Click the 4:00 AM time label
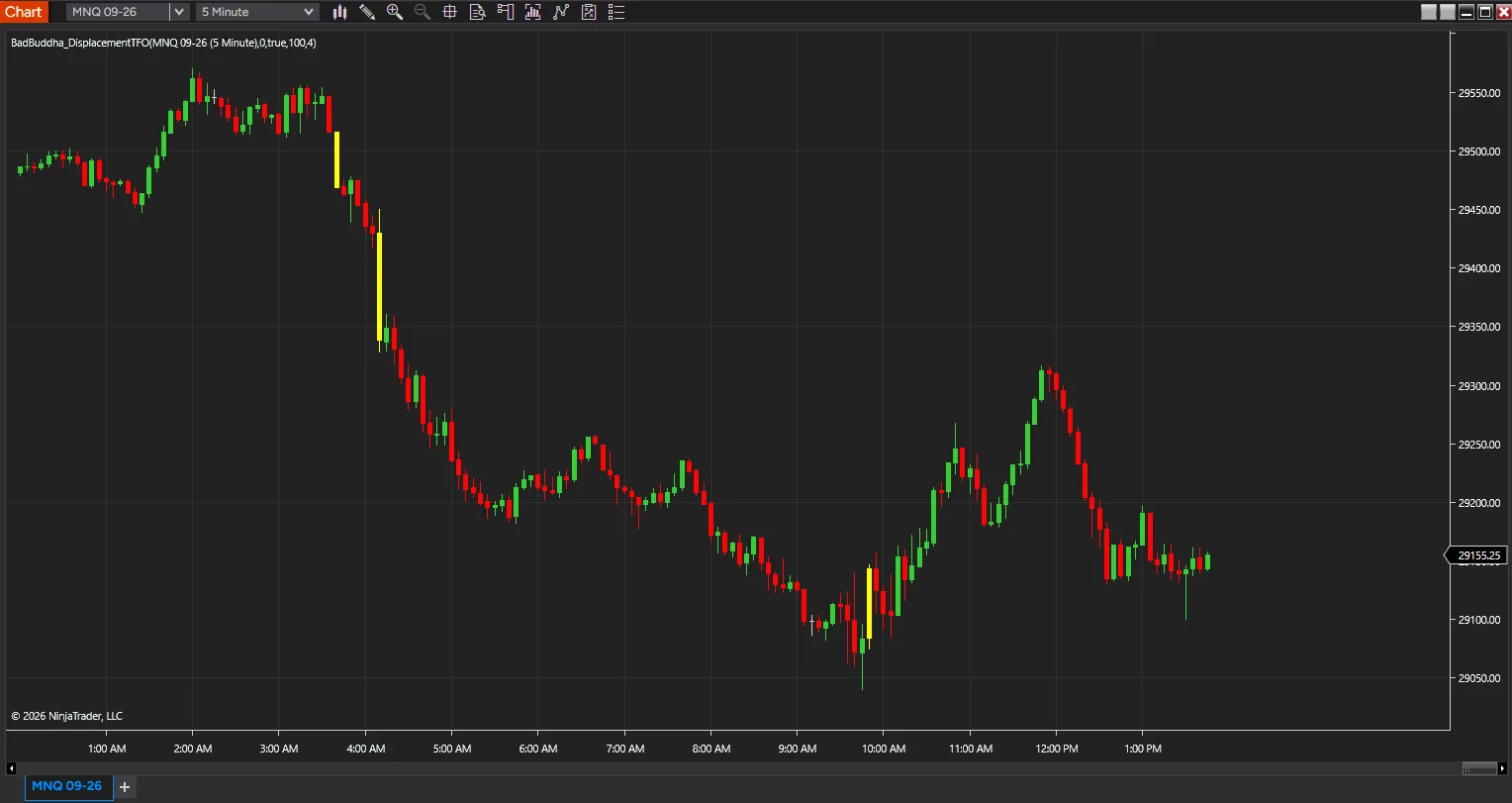The width and height of the screenshot is (1512, 803). point(366,749)
